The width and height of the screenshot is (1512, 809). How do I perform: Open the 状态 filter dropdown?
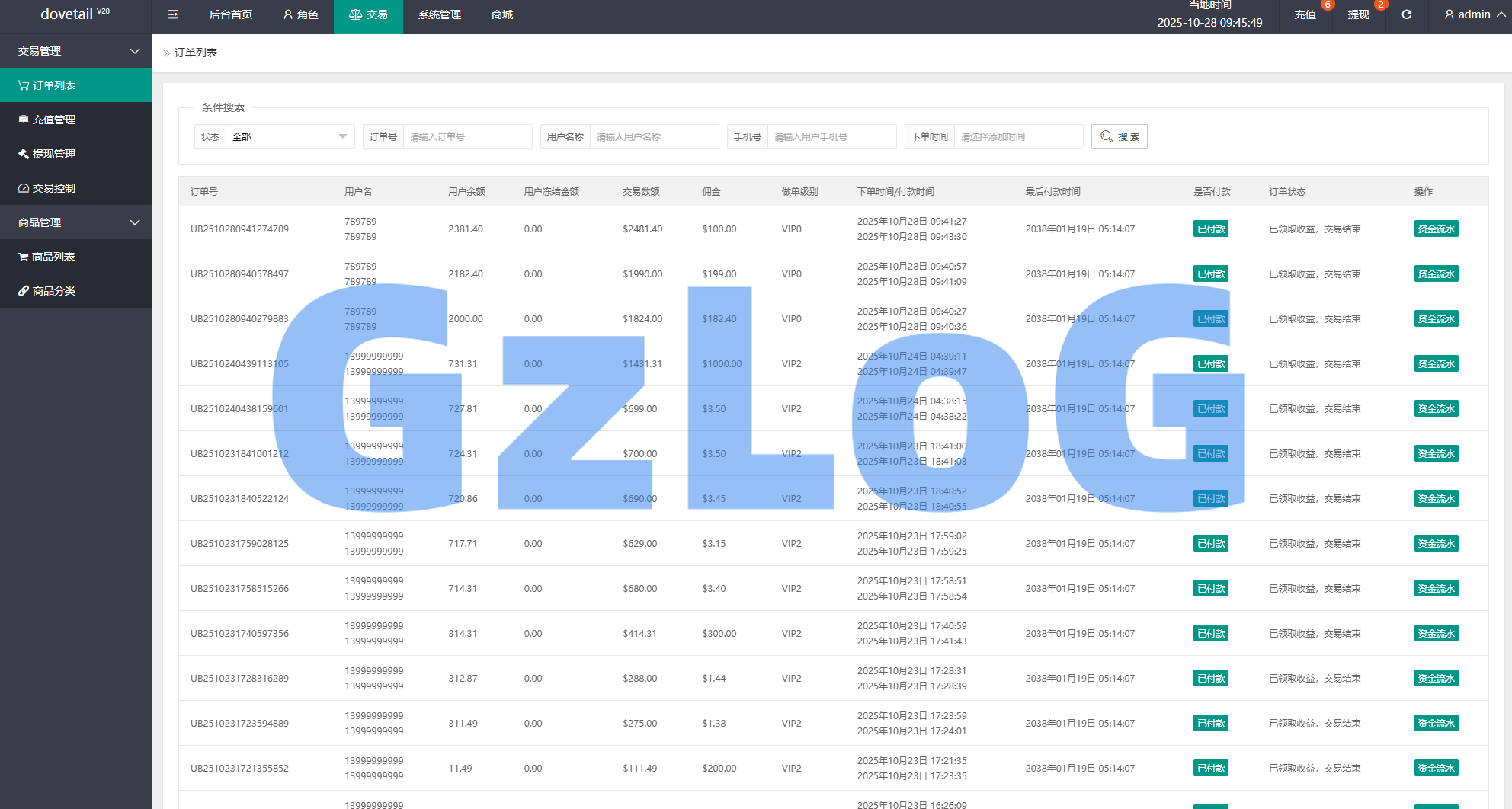290,137
